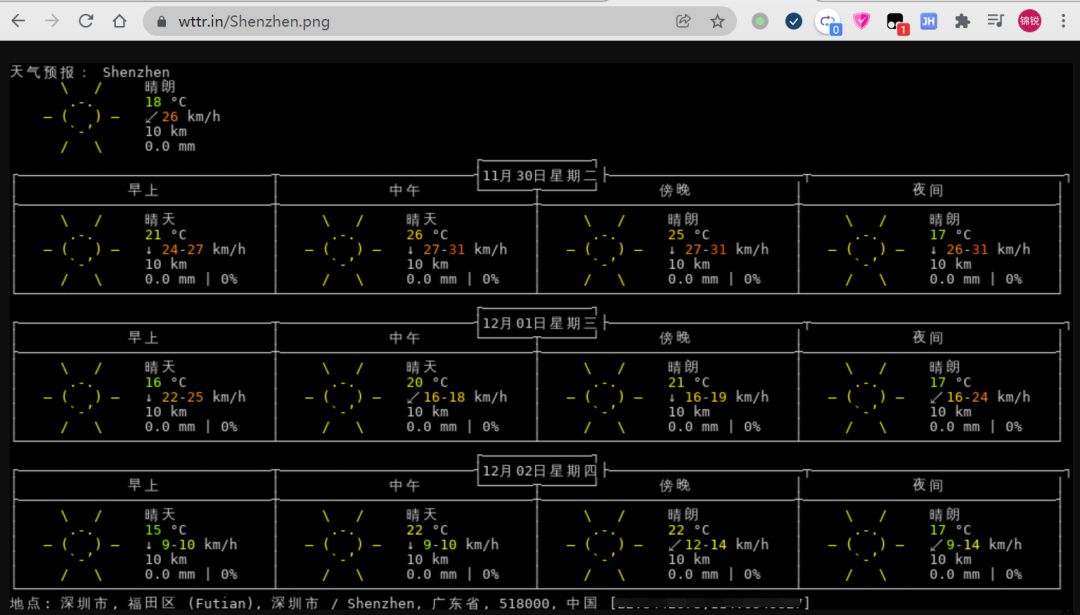This screenshot has height=615, width=1080.
Task: Click wind 9-14 km/h on 12月02日 night
Action: (x=976, y=544)
